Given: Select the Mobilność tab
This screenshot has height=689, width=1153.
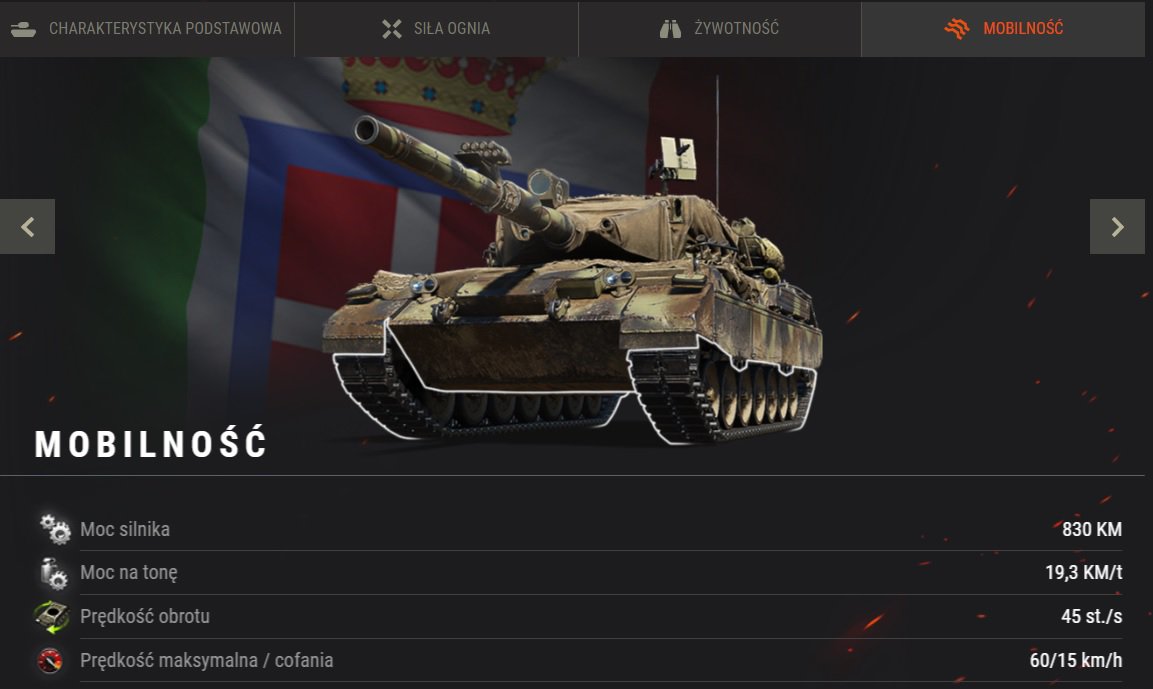Looking at the screenshot, I should [1003, 29].
